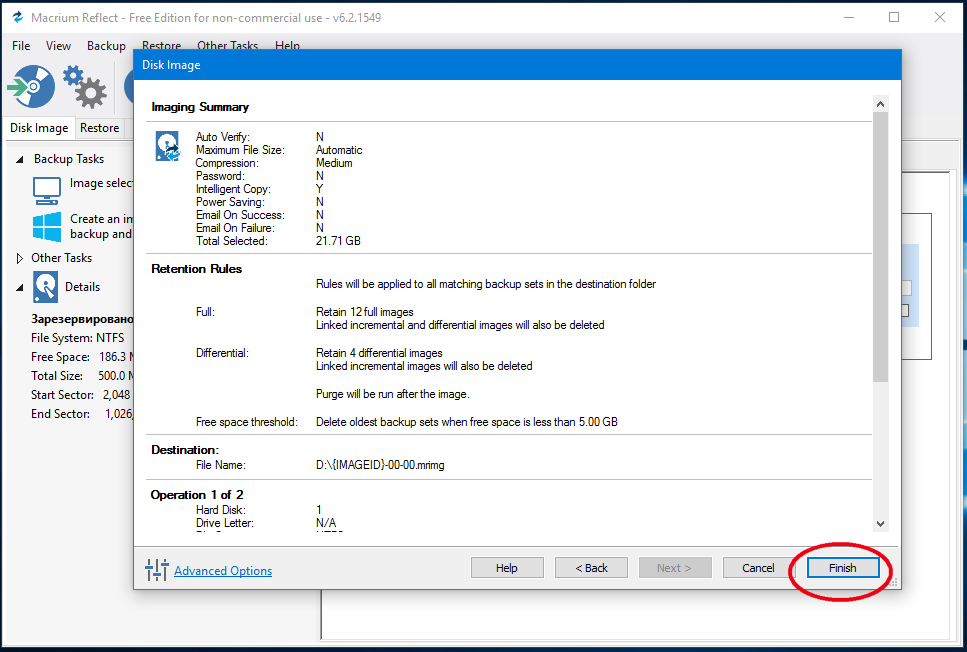
Task: Click the Imaging Summary disk icon
Action: coord(167,146)
